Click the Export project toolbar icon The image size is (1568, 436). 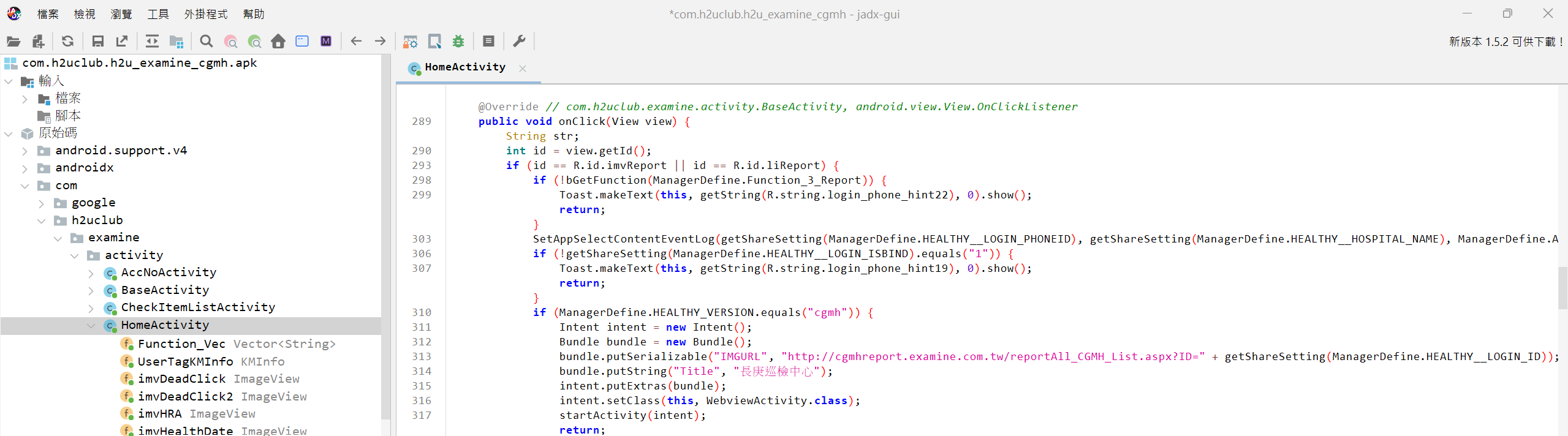[x=122, y=42]
